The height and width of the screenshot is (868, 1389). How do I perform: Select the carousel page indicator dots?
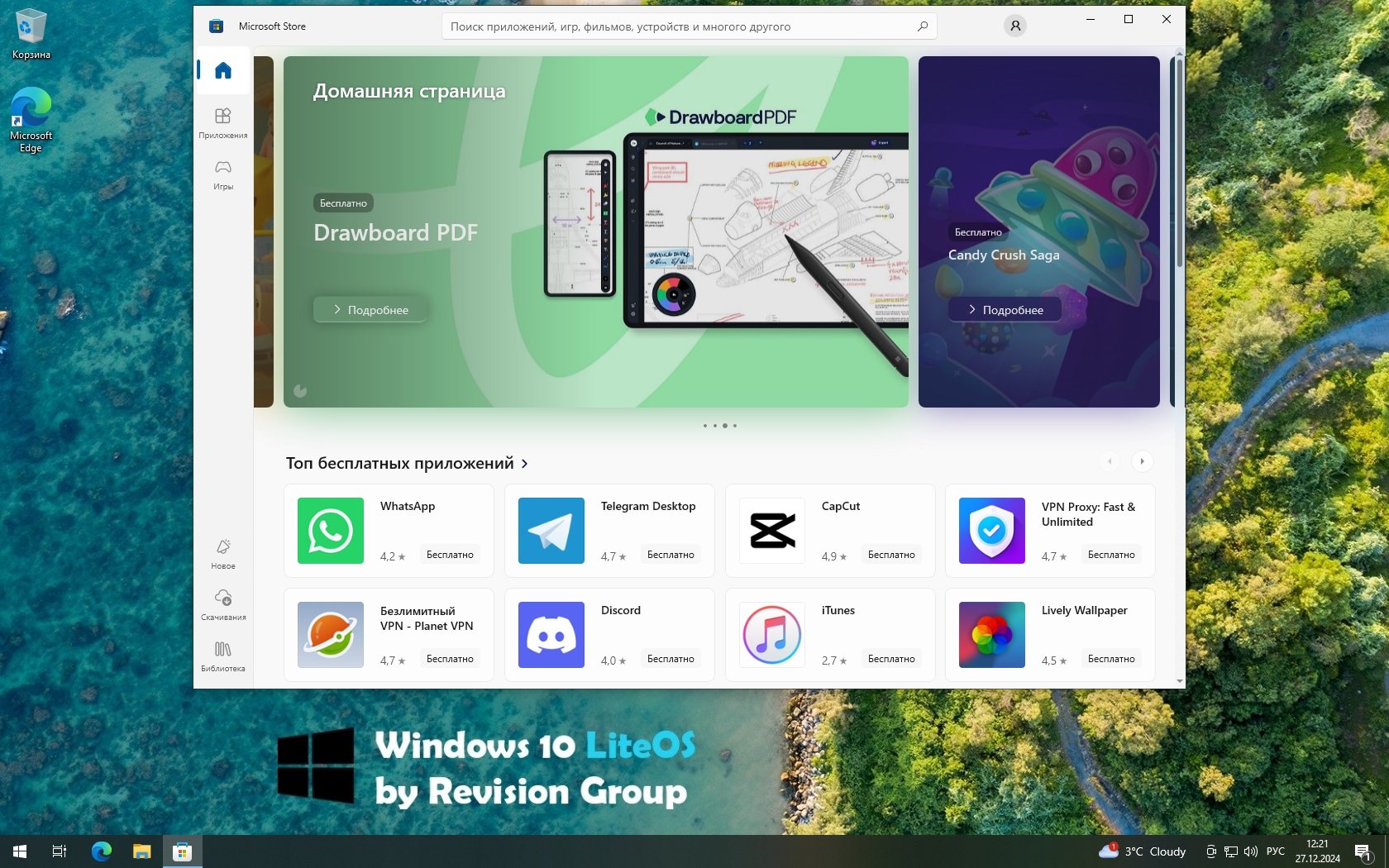pyautogui.click(x=720, y=426)
